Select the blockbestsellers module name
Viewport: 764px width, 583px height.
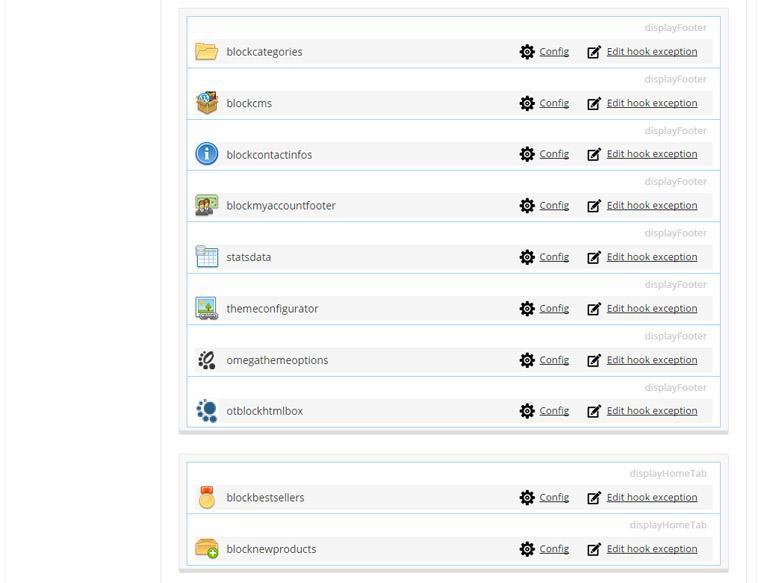point(265,497)
